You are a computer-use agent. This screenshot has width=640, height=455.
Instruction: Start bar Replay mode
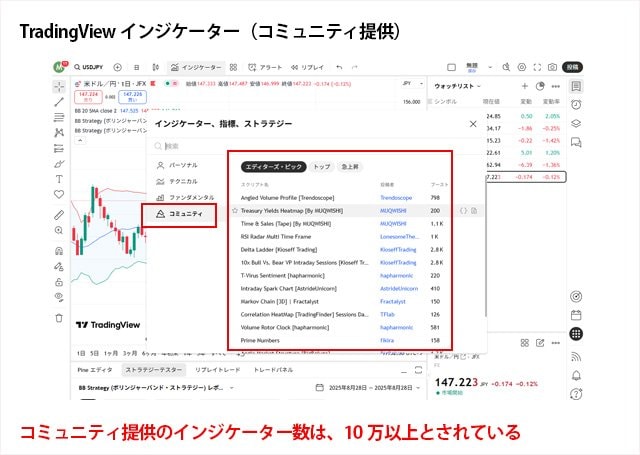pyautogui.click(x=307, y=67)
